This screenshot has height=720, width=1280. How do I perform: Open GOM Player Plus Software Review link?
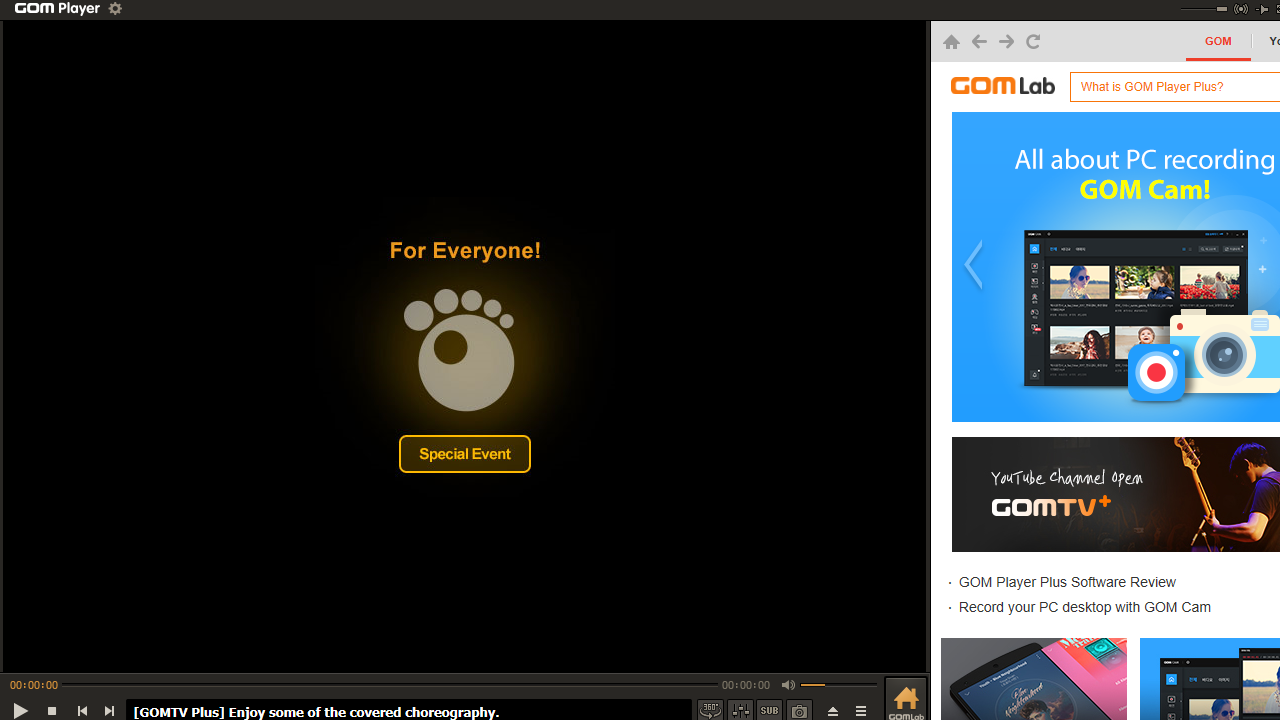(x=1067, y=582)
